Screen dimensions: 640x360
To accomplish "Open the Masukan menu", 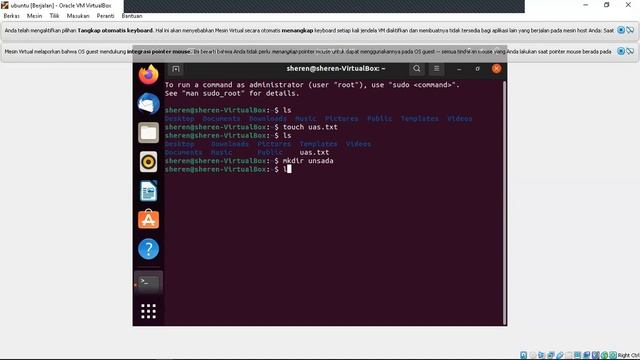I will click(x=78, y=16).
